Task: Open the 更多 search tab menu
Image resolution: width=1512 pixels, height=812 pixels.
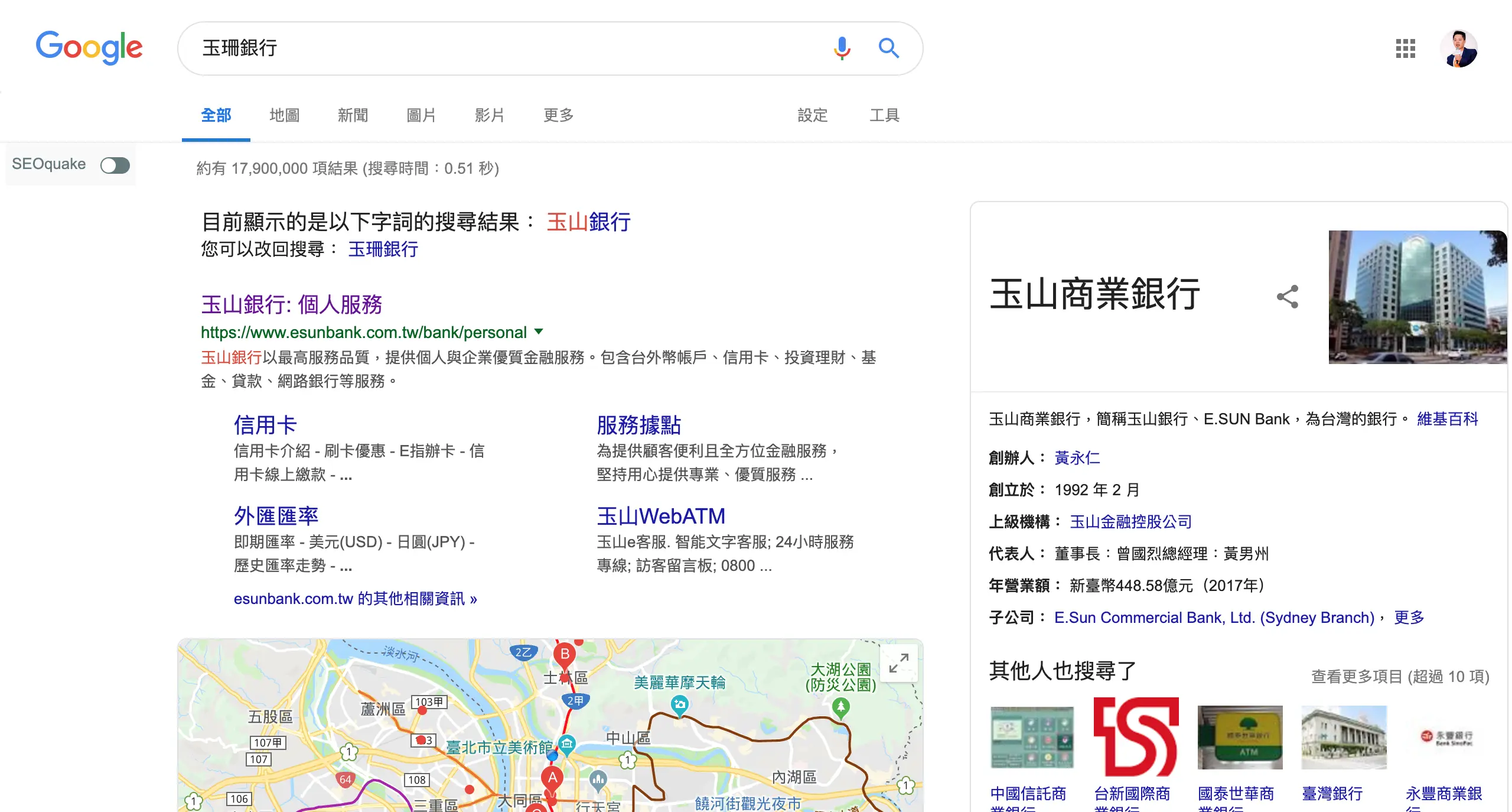Action: (x=558, y=115)
